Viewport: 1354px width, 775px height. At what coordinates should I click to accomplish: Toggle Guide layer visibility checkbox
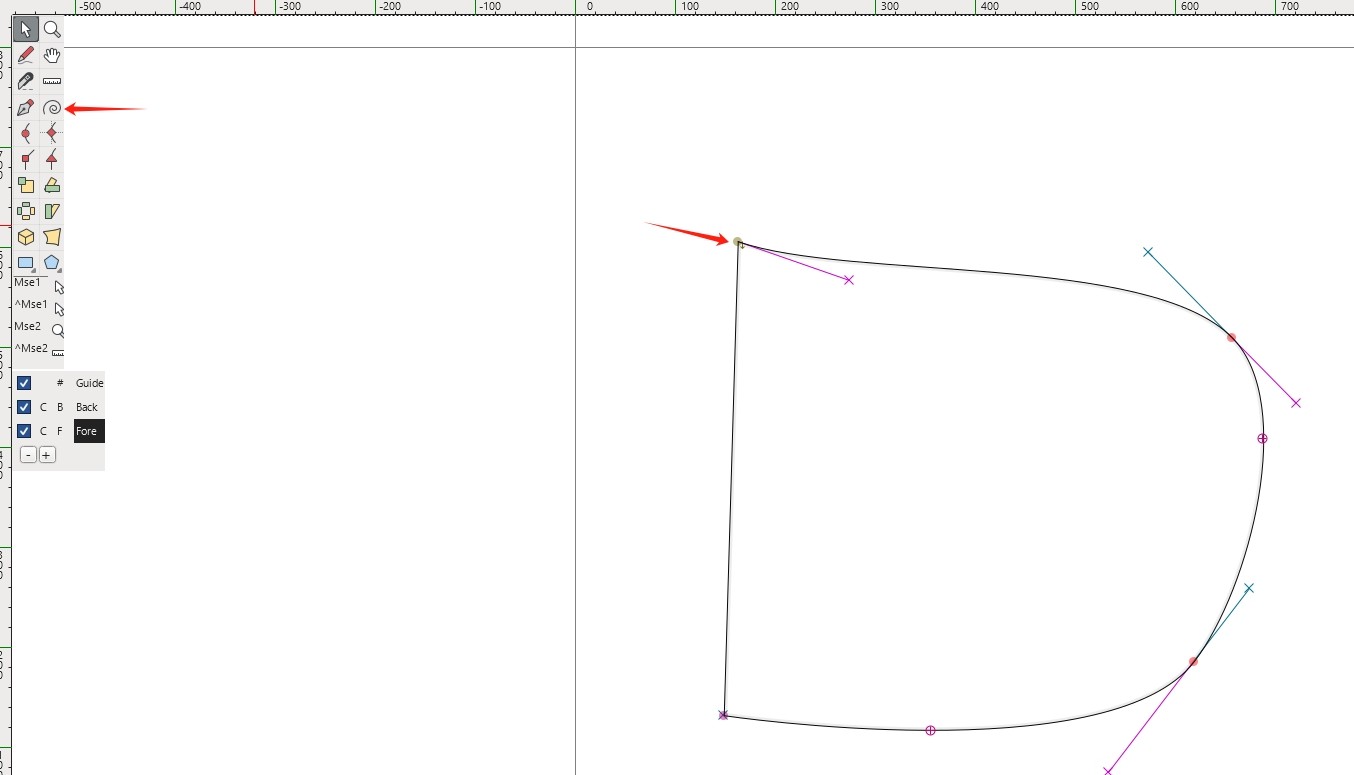pyautogui.click(x=24, y=383)
